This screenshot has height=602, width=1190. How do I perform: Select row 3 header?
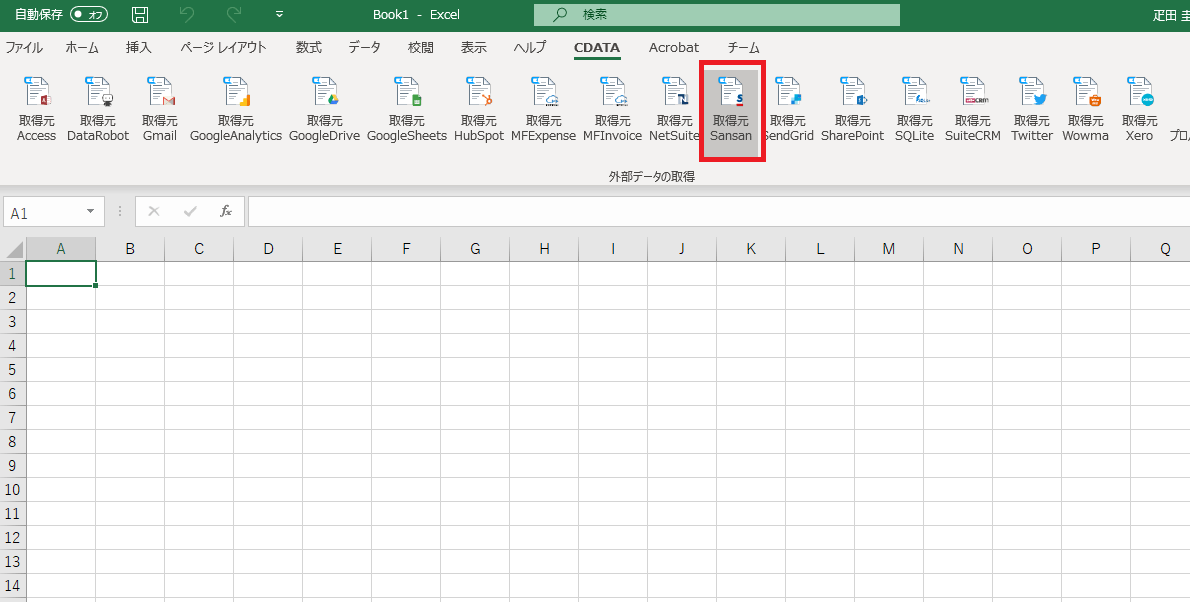[13, 321]
